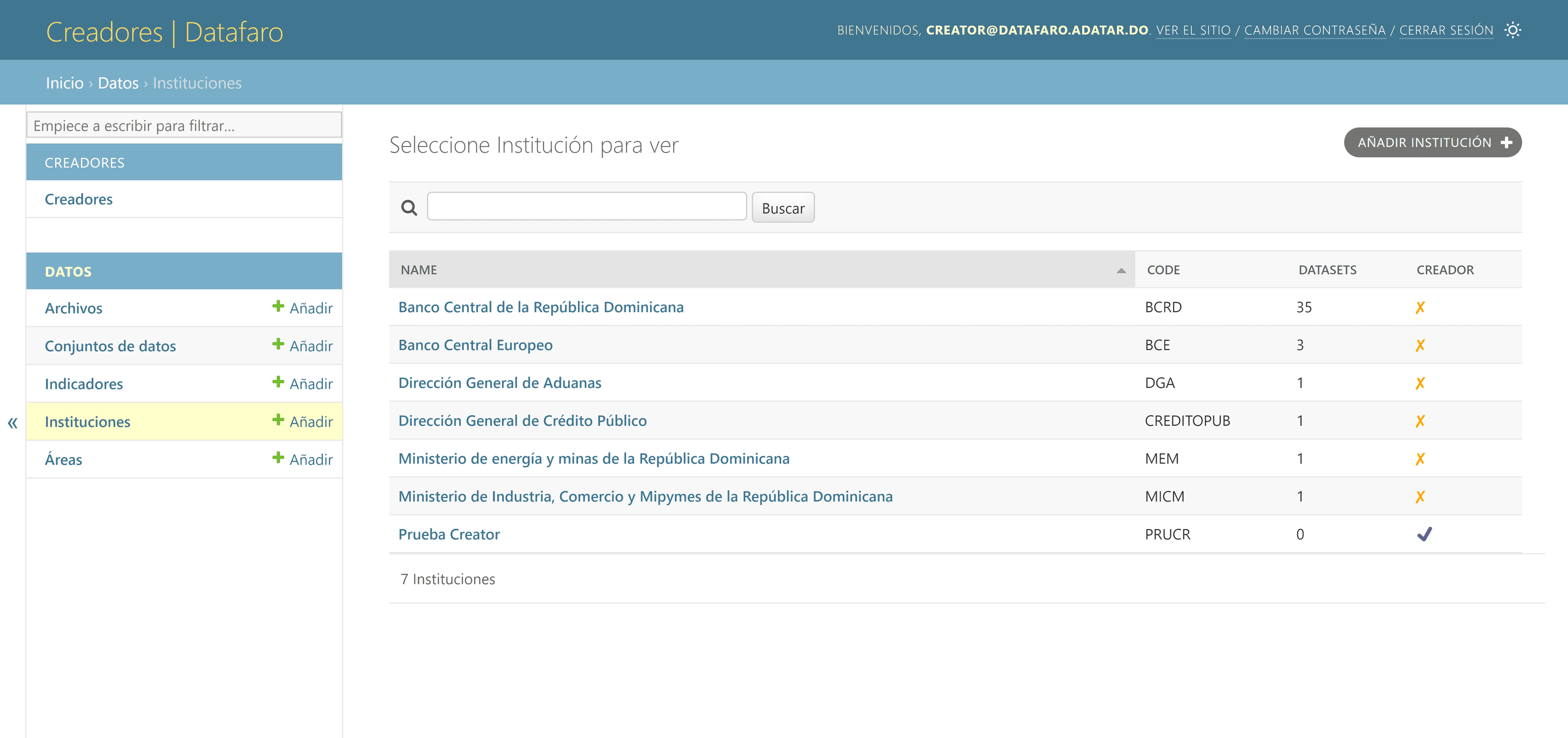Click the BCRD code cell

pos(1163,307)
